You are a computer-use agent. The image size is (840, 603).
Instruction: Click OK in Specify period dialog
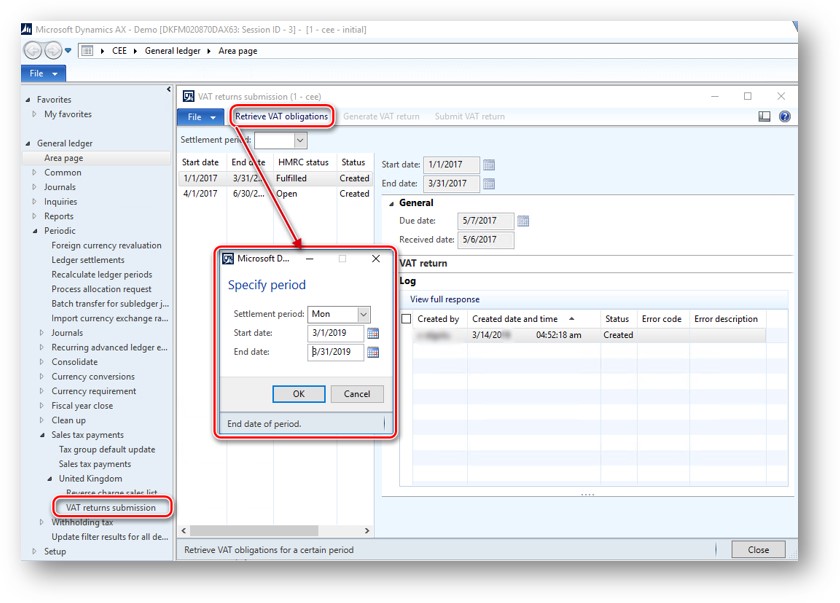tap(298, 394)
